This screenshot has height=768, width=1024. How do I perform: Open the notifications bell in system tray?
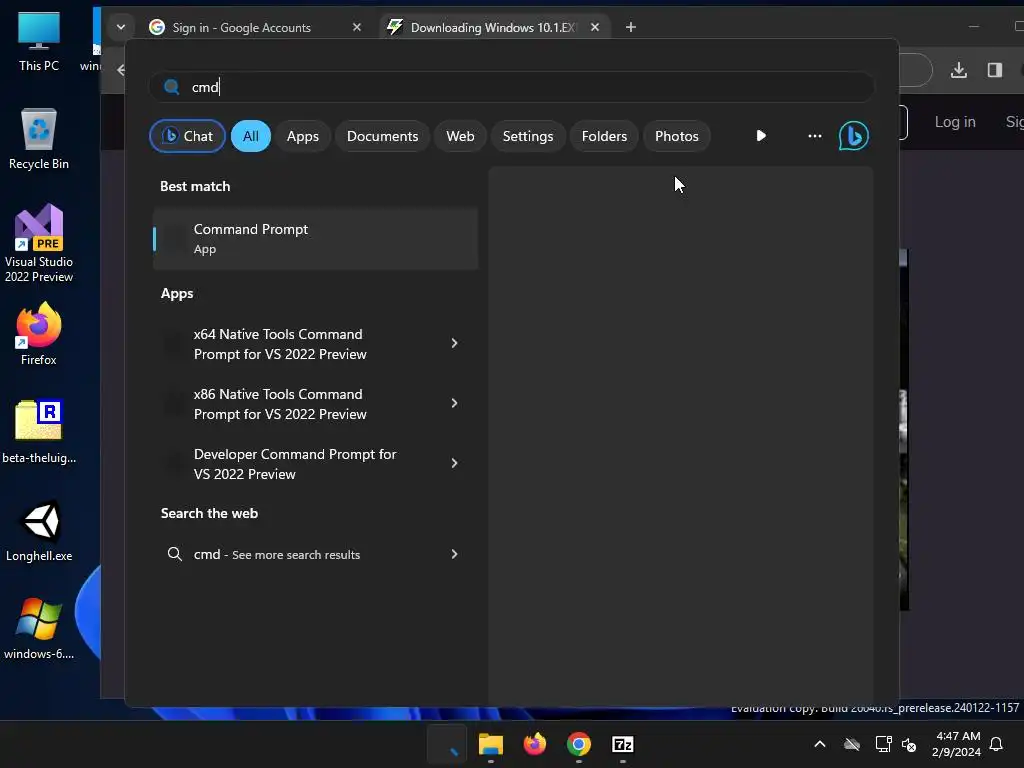tap(996, 744)
